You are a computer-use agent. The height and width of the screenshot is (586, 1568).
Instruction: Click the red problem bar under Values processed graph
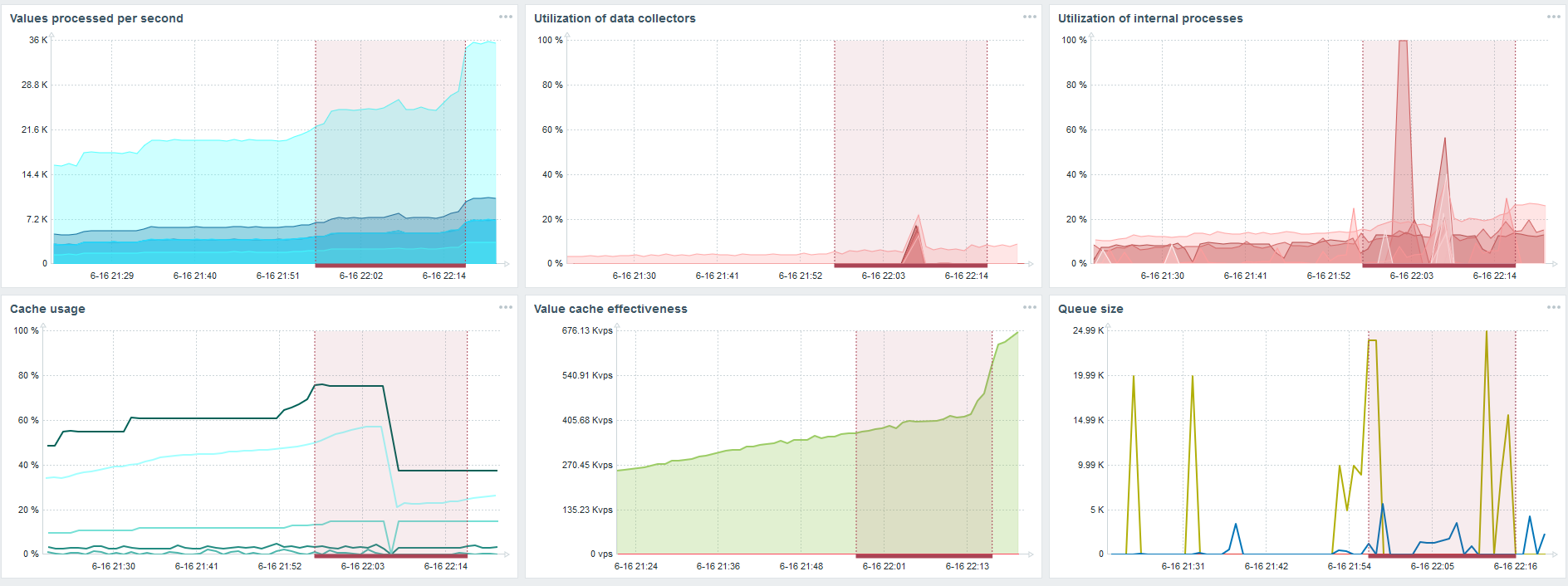pyautogui.click(x=390, y=266)
